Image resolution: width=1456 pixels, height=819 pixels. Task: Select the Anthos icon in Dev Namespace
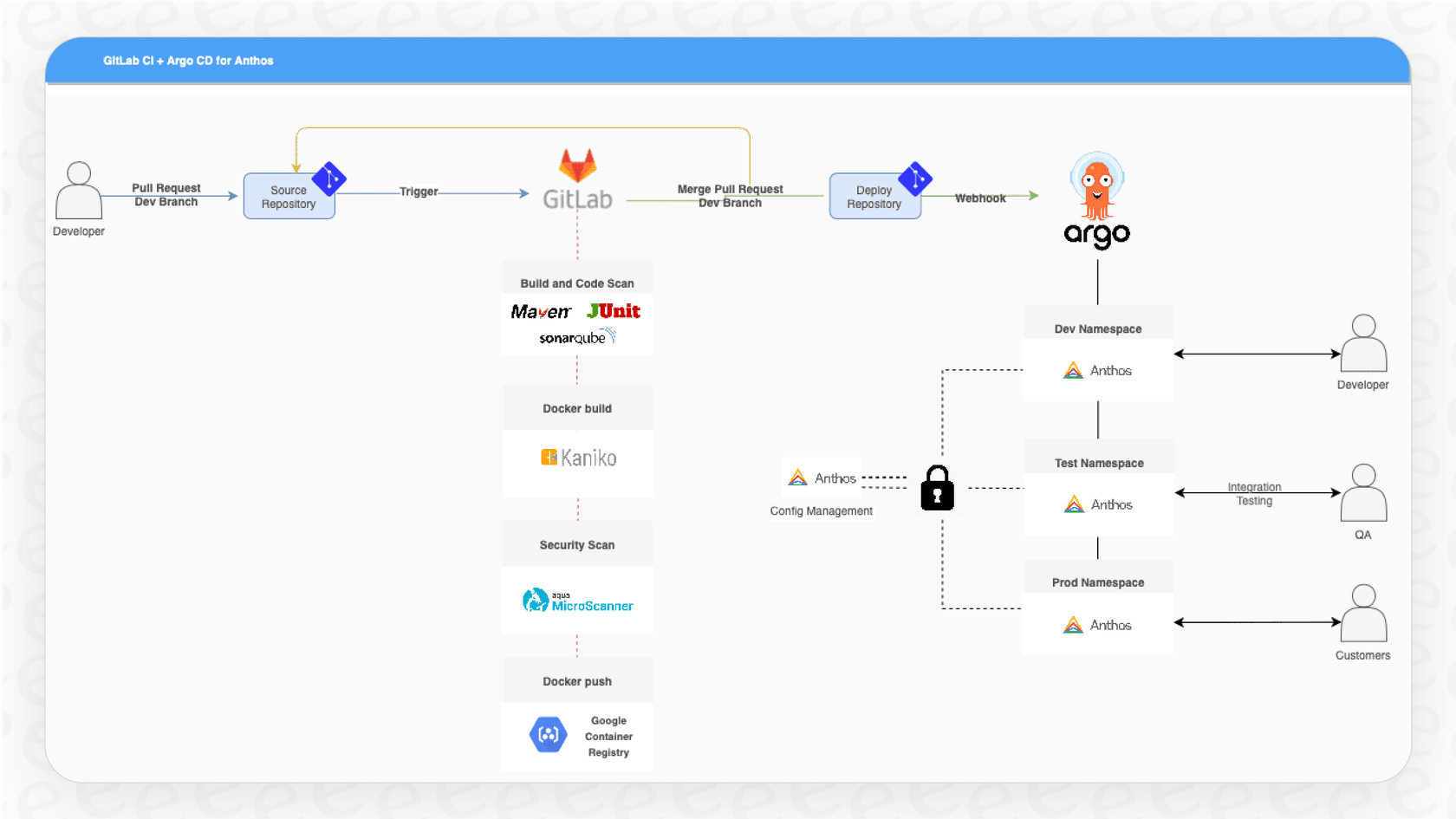click(1073, 370)
